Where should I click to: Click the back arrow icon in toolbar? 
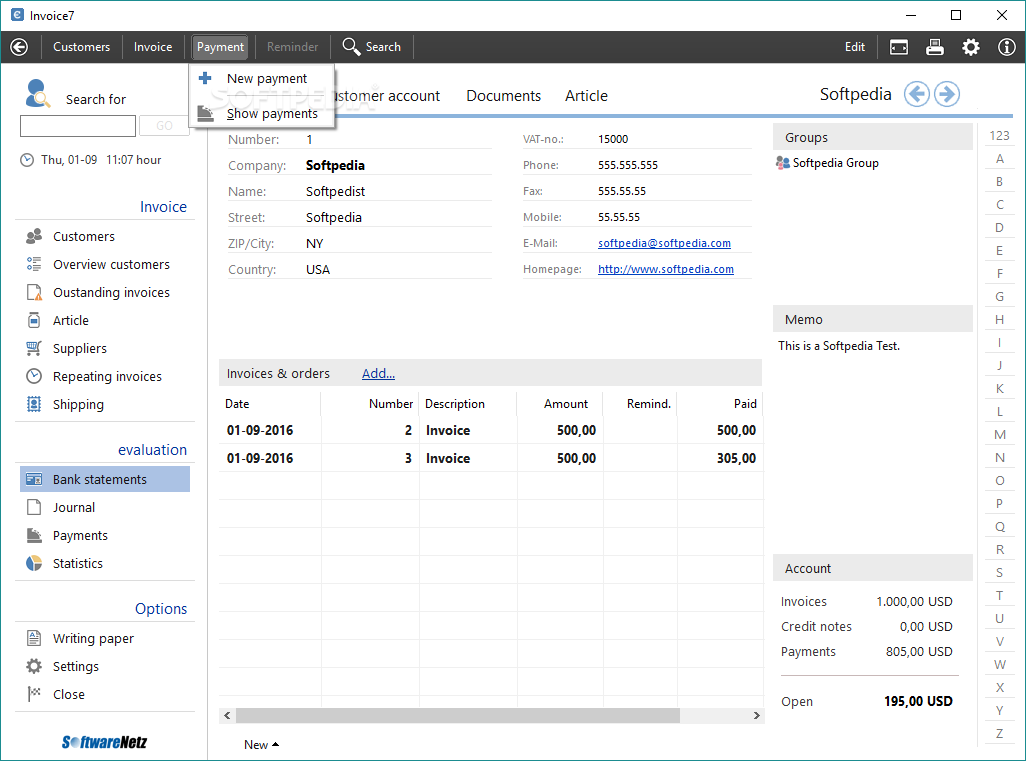point(19,47)
